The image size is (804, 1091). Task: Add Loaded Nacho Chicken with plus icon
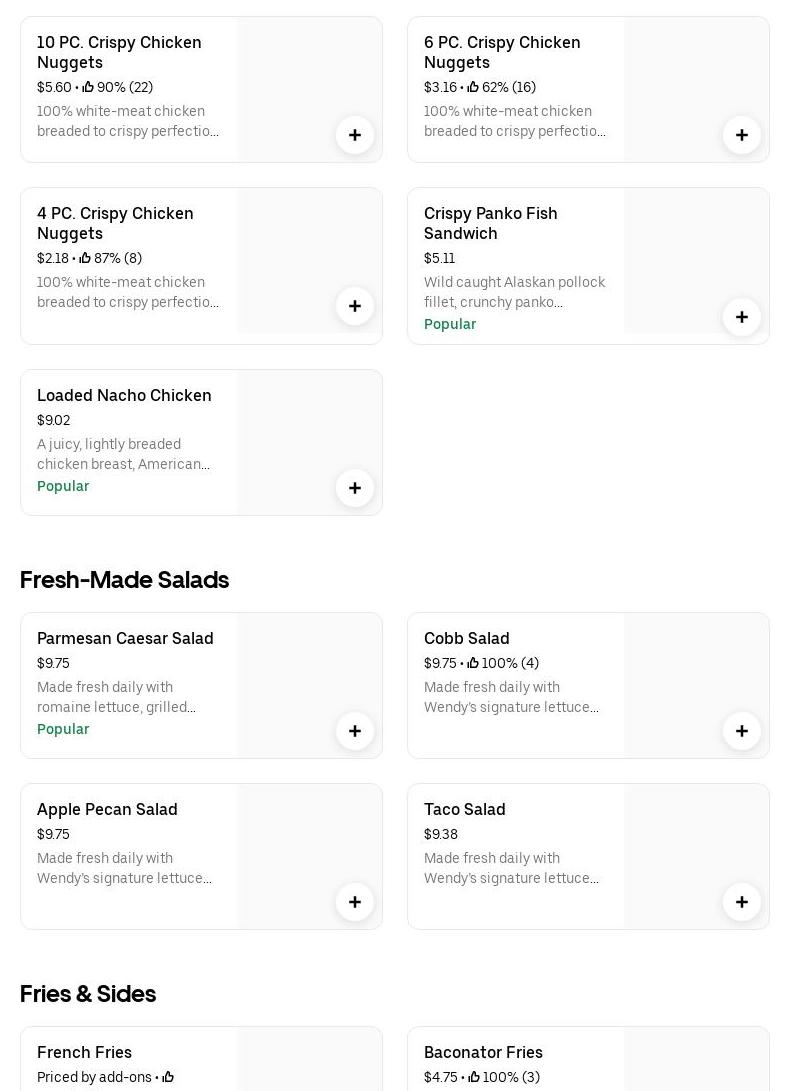click(x=355, y=488)
